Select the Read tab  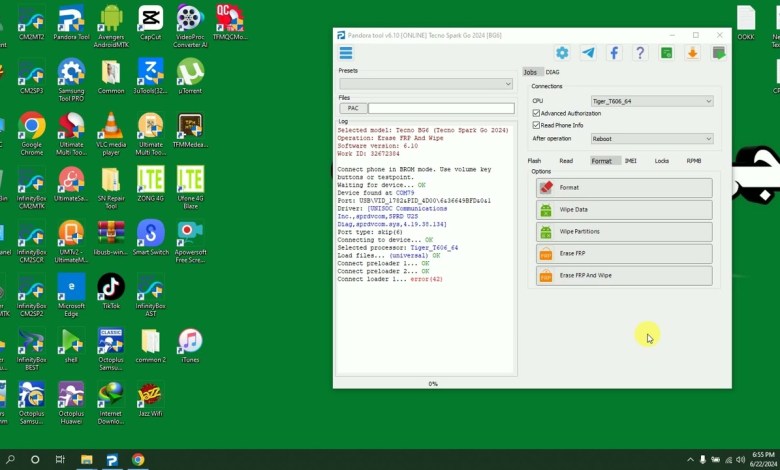pos(566,161)
